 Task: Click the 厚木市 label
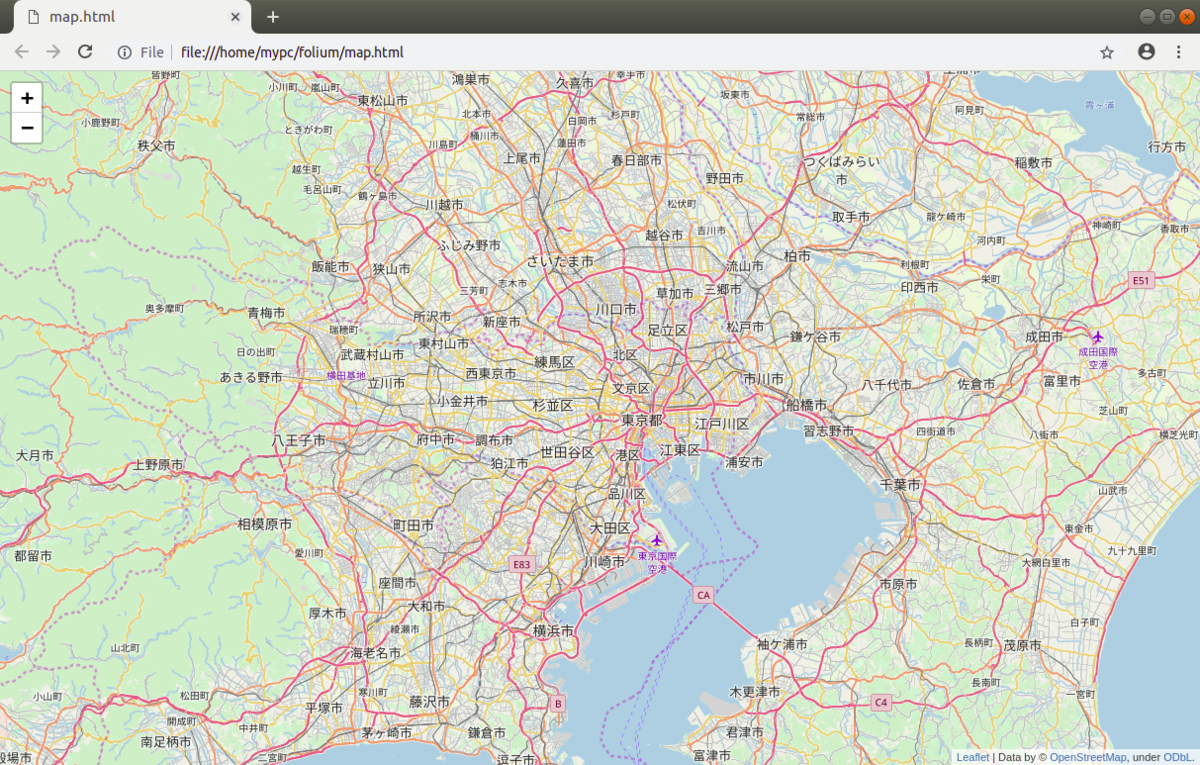(327, 613)
